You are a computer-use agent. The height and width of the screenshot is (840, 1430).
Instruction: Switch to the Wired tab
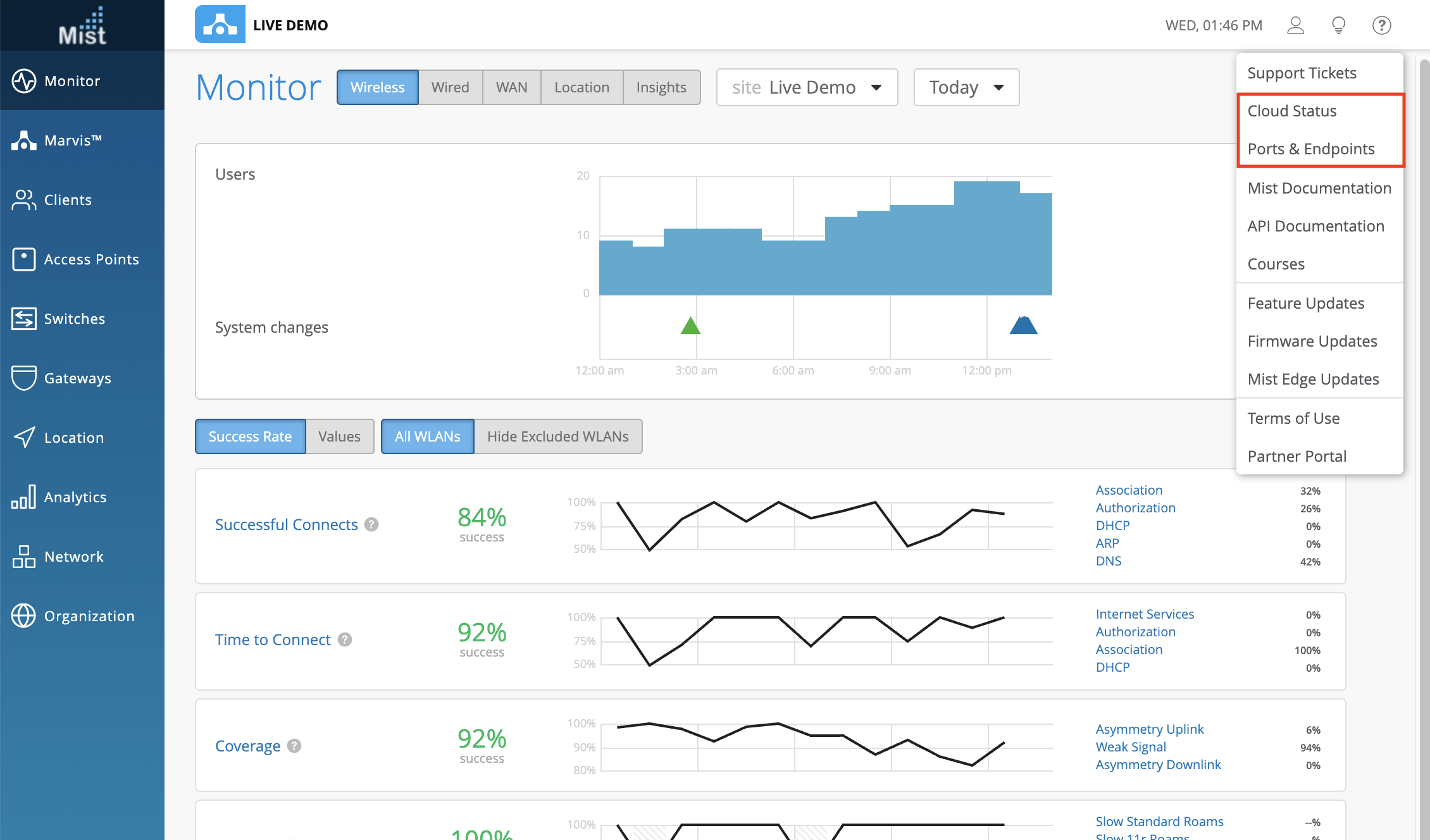[x=450, y=87]
